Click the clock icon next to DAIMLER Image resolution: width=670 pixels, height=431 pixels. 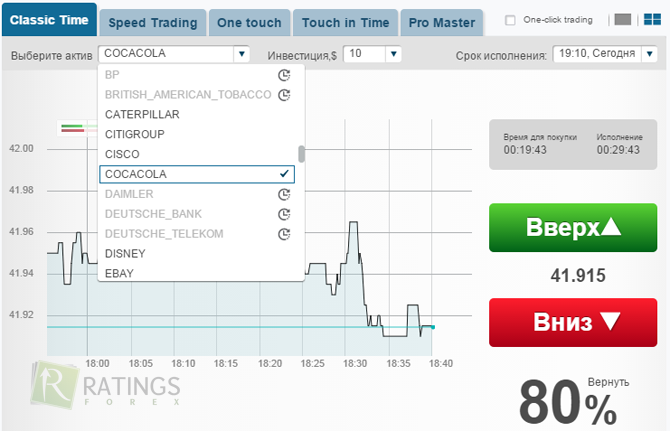point(284,194)
